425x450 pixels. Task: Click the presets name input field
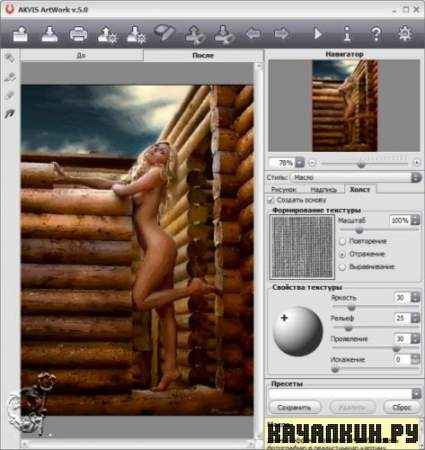[340, 394]
